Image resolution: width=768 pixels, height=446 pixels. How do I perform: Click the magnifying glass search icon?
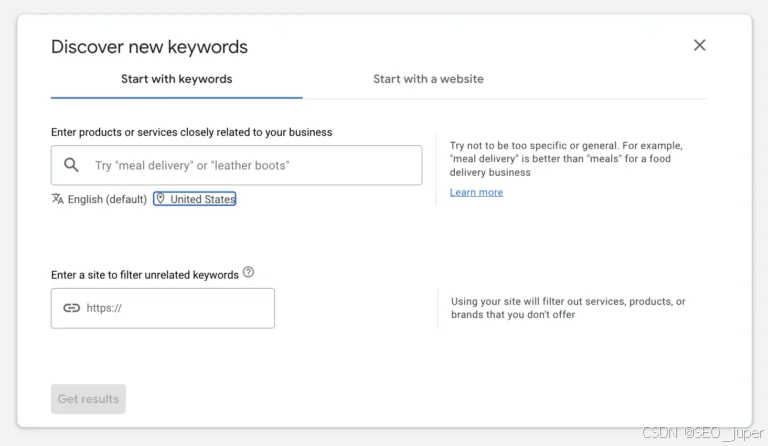(x=71, y=165)
